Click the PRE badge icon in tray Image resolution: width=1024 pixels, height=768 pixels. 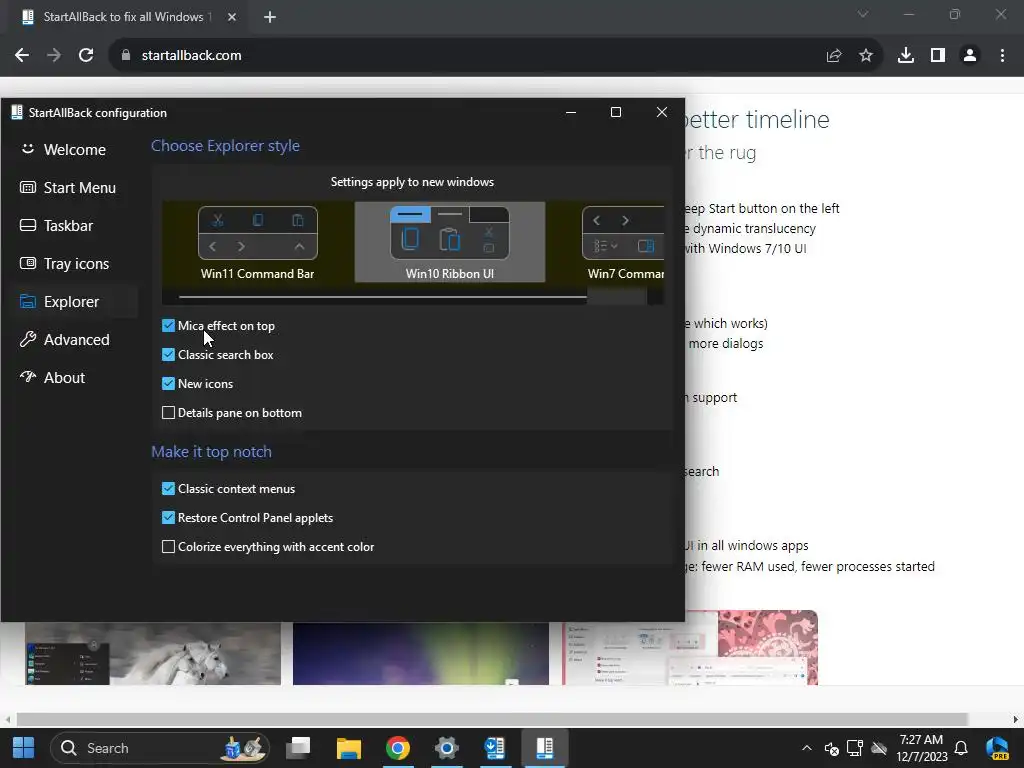click(997, 748)
